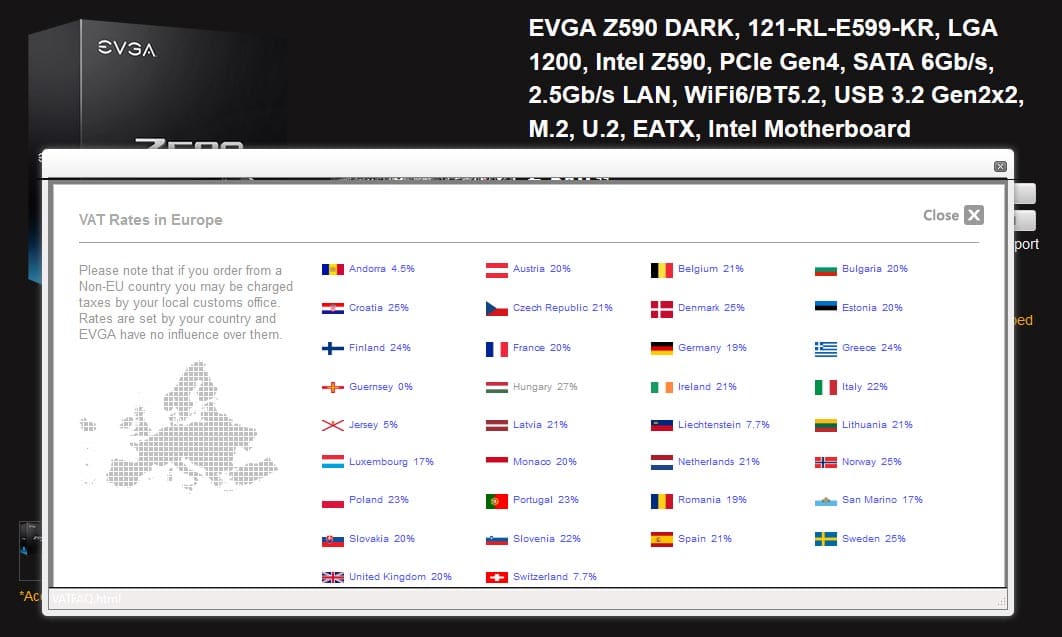Open the Andorra 4.5% link
This screenshot has width=1062, height=637.
point(382,269)
